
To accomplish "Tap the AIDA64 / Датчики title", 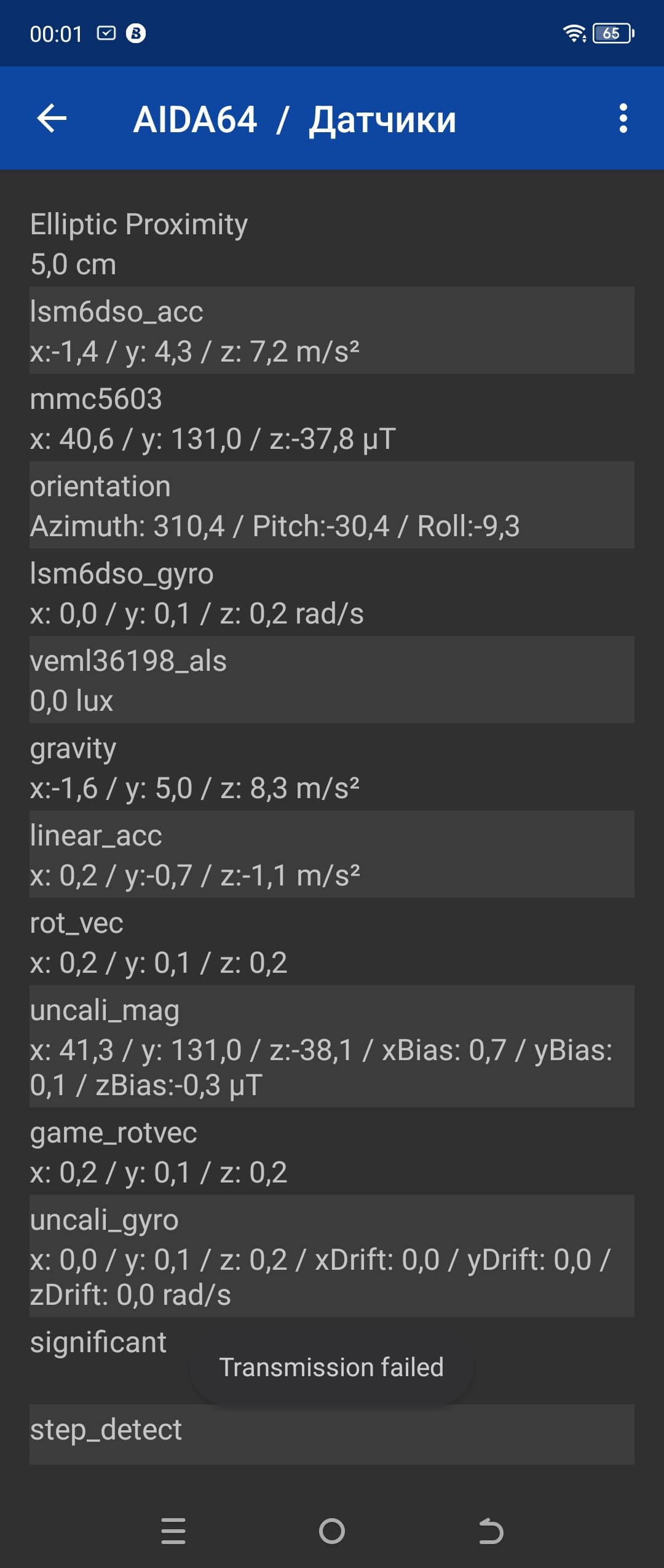I will pos(294,119).
